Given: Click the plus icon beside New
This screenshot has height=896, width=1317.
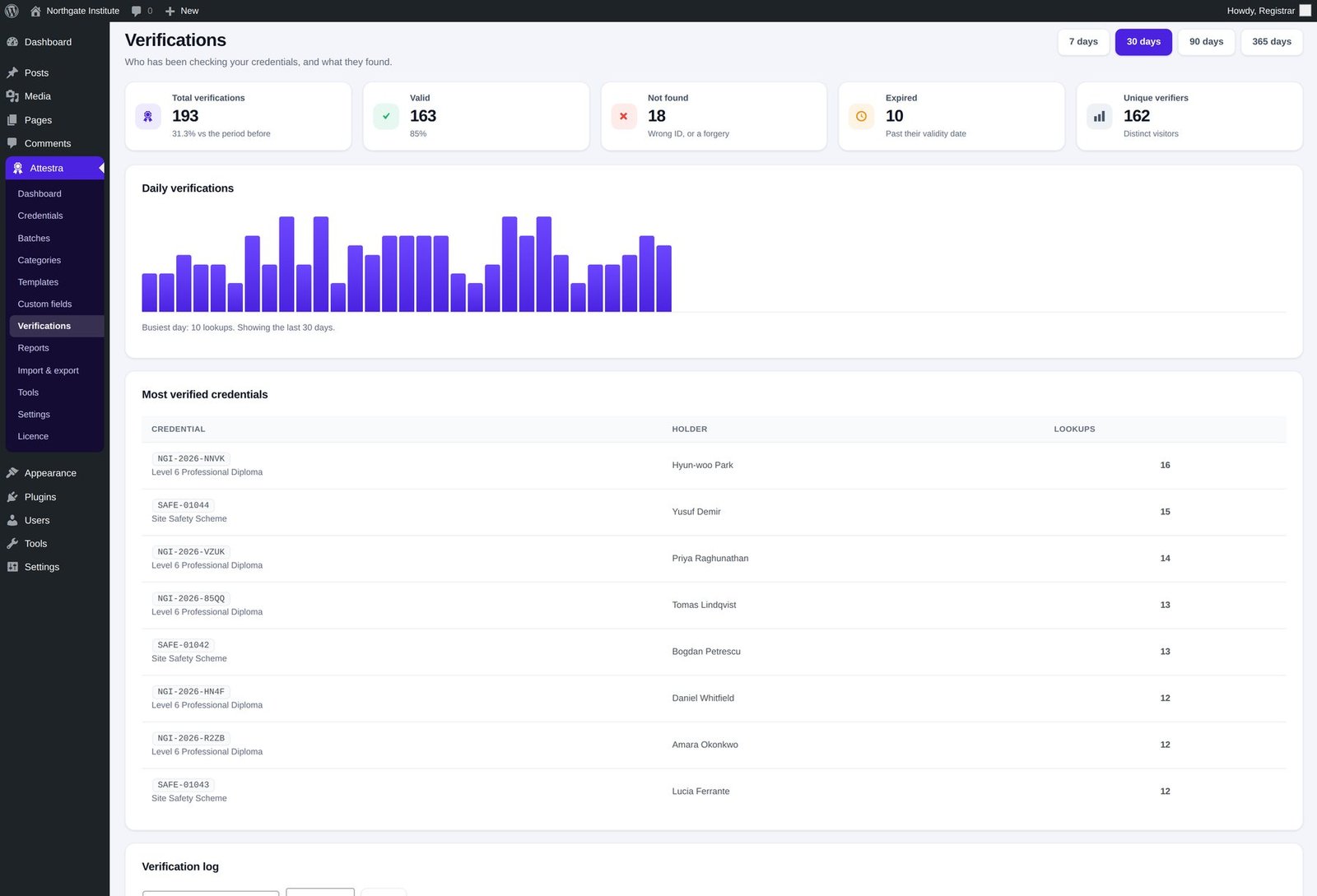Looking at the screenshot, I should pyautogui.click(x=170, y=11).
